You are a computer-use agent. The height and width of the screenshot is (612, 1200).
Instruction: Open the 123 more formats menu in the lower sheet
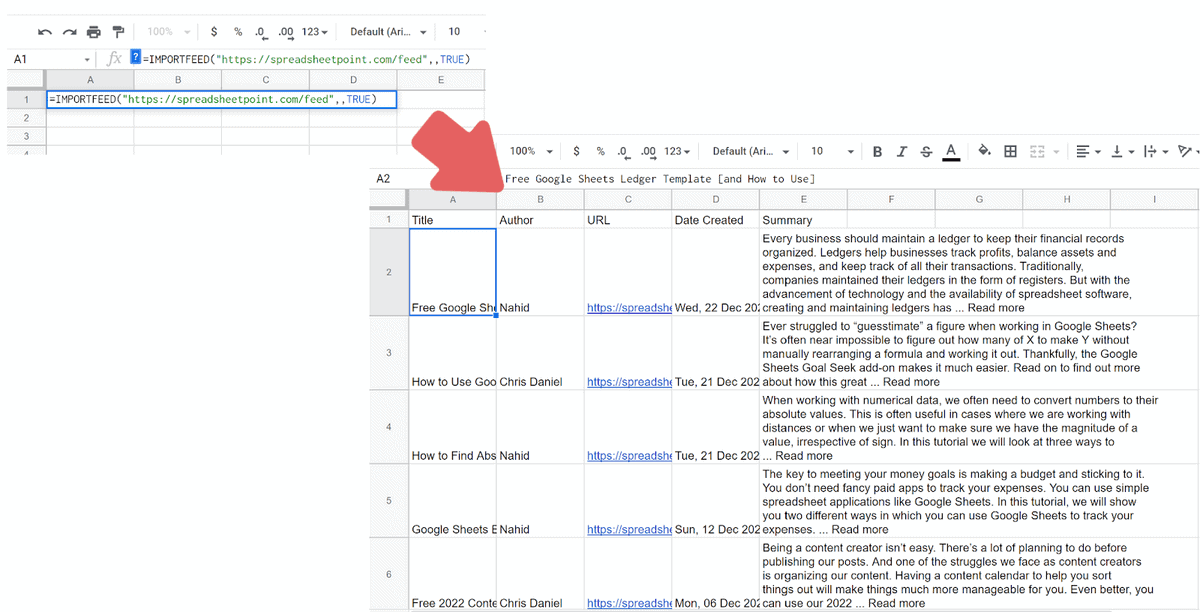[677, 151]
